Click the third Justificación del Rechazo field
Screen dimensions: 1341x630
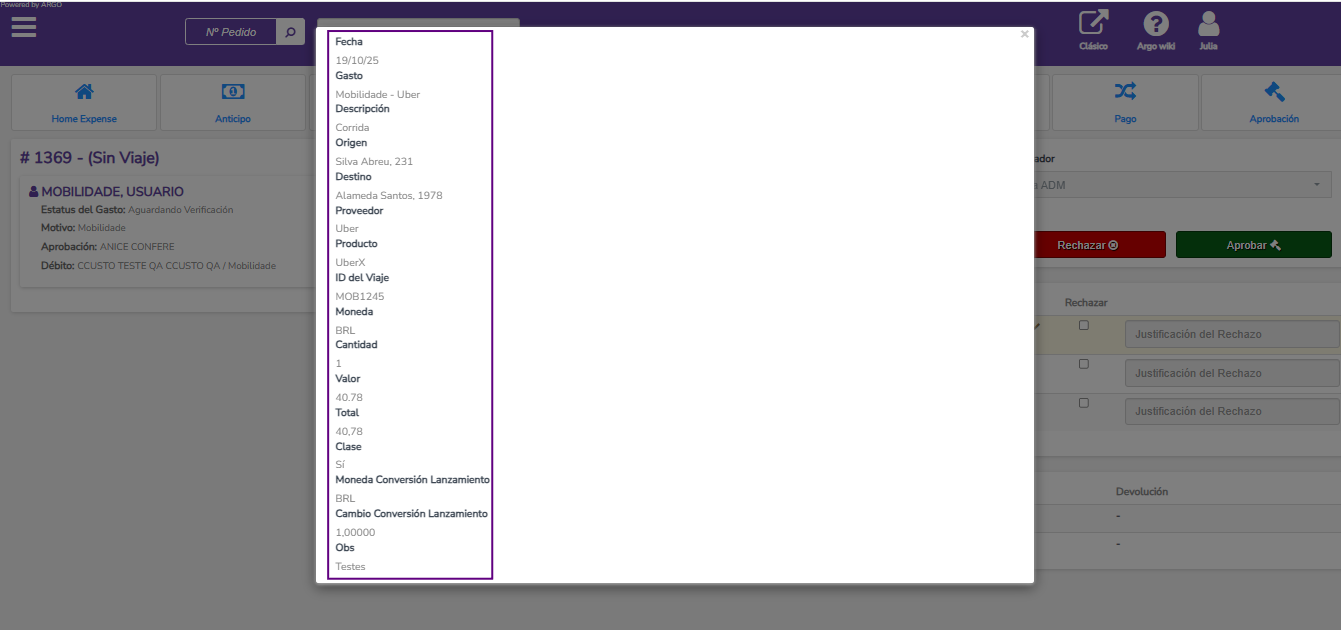click(x=1231, y=411)
